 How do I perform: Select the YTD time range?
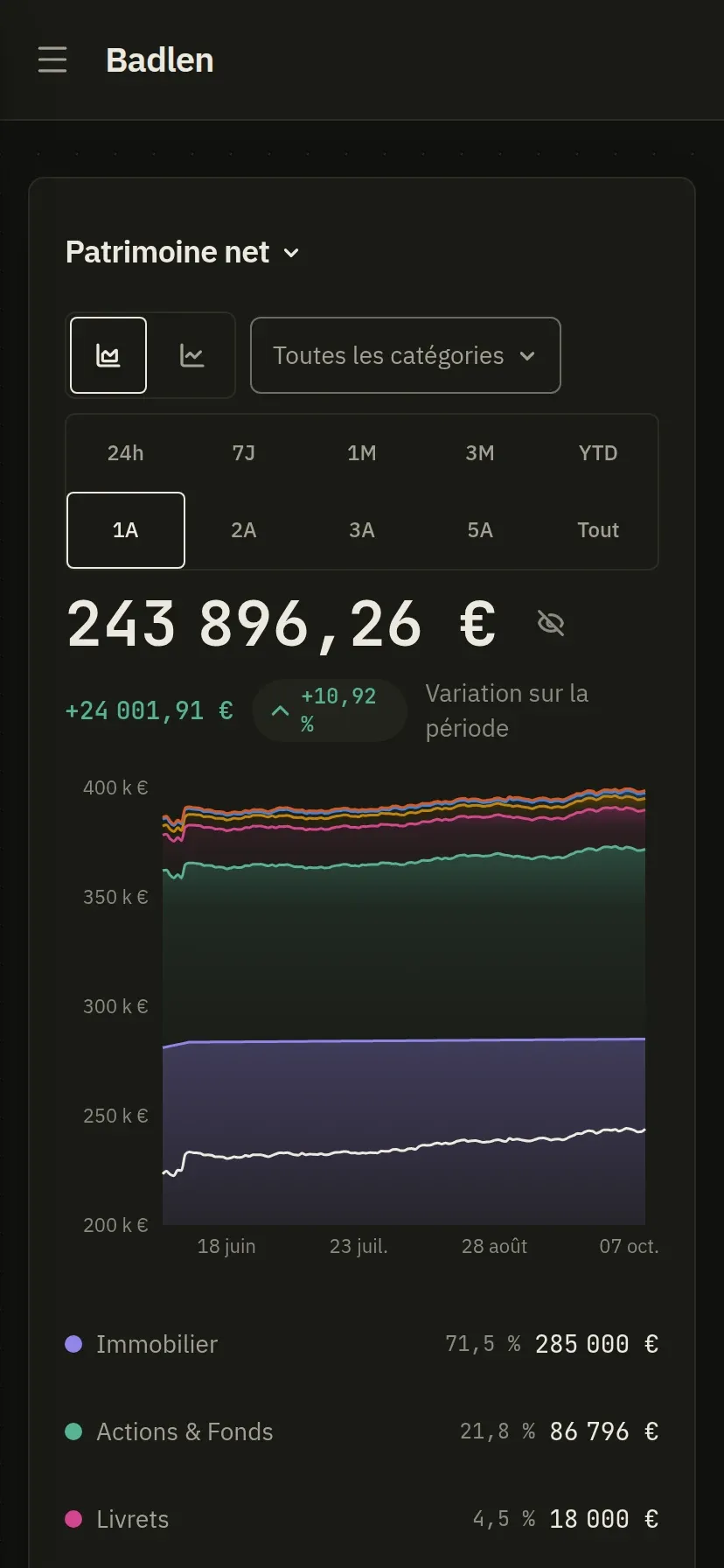coord(598,453)
